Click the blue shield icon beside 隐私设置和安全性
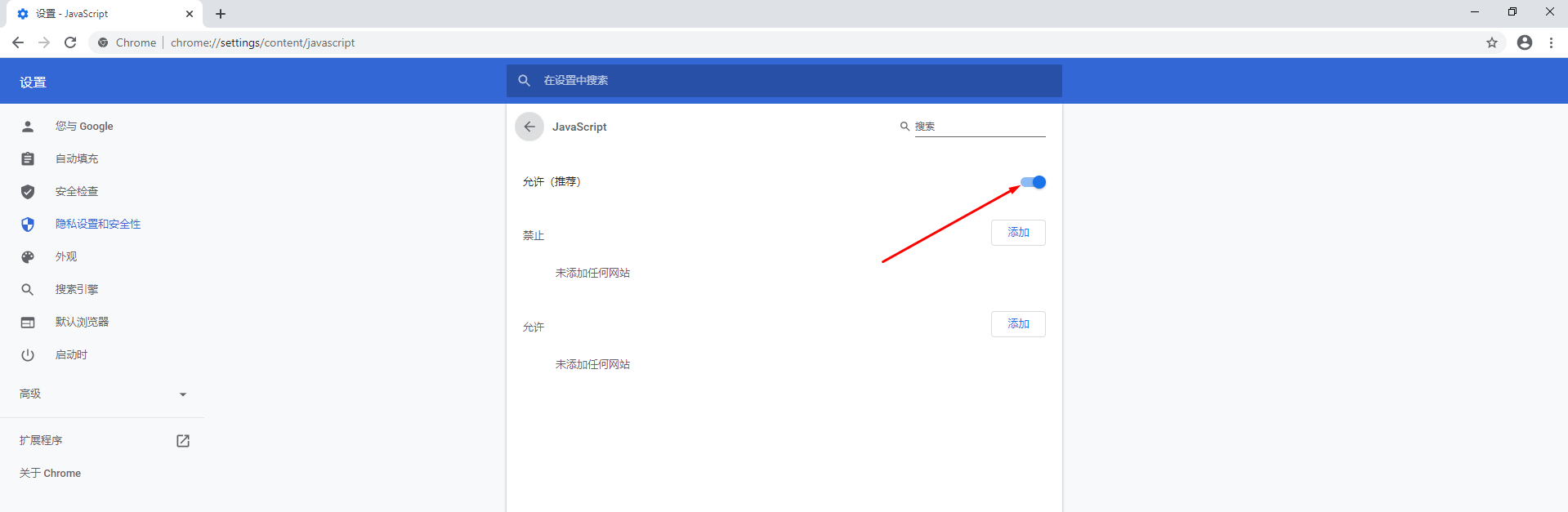Screen dimensions: 1568x512 (x=28, y=224)
